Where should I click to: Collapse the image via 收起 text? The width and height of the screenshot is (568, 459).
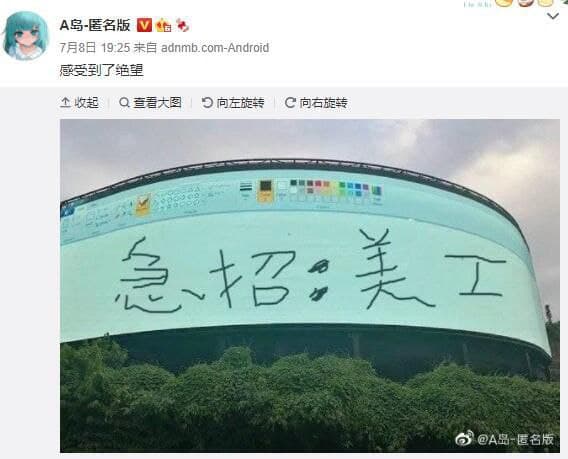tap(87, 103)
